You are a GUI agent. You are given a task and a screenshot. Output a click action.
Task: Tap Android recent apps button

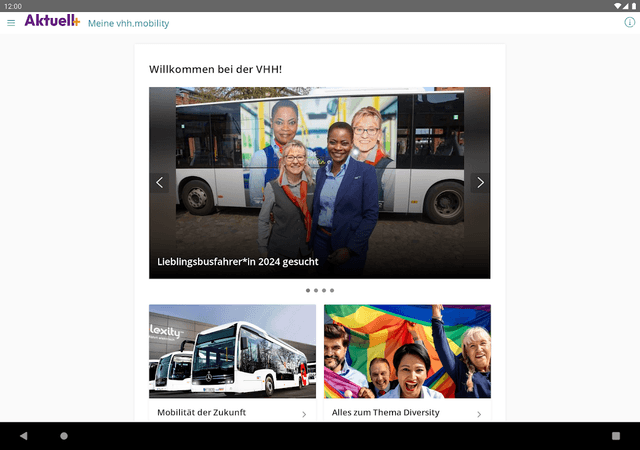616,436
